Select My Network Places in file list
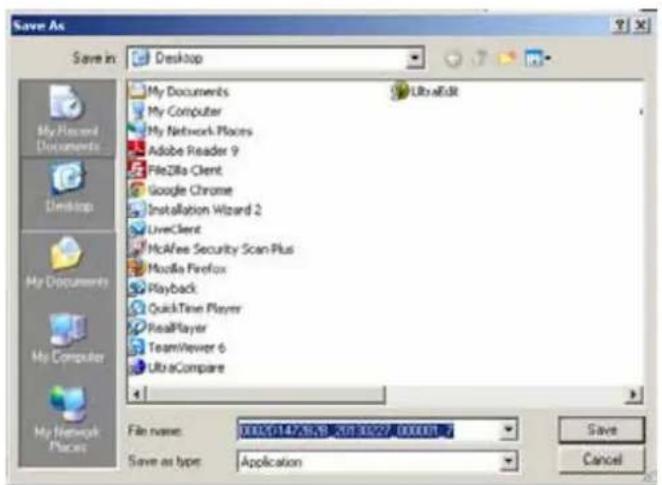The height and width of the screenshot is (485, 662). (x=191, y=131)
